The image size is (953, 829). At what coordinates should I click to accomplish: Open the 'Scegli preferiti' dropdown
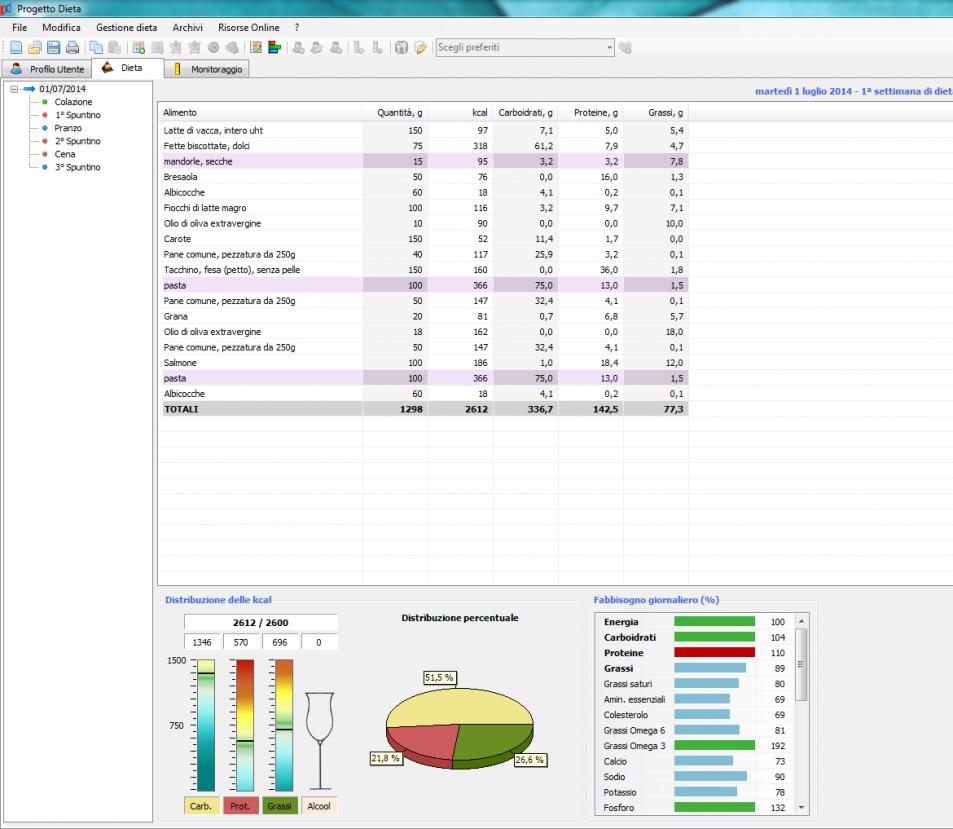coord(609,47)
